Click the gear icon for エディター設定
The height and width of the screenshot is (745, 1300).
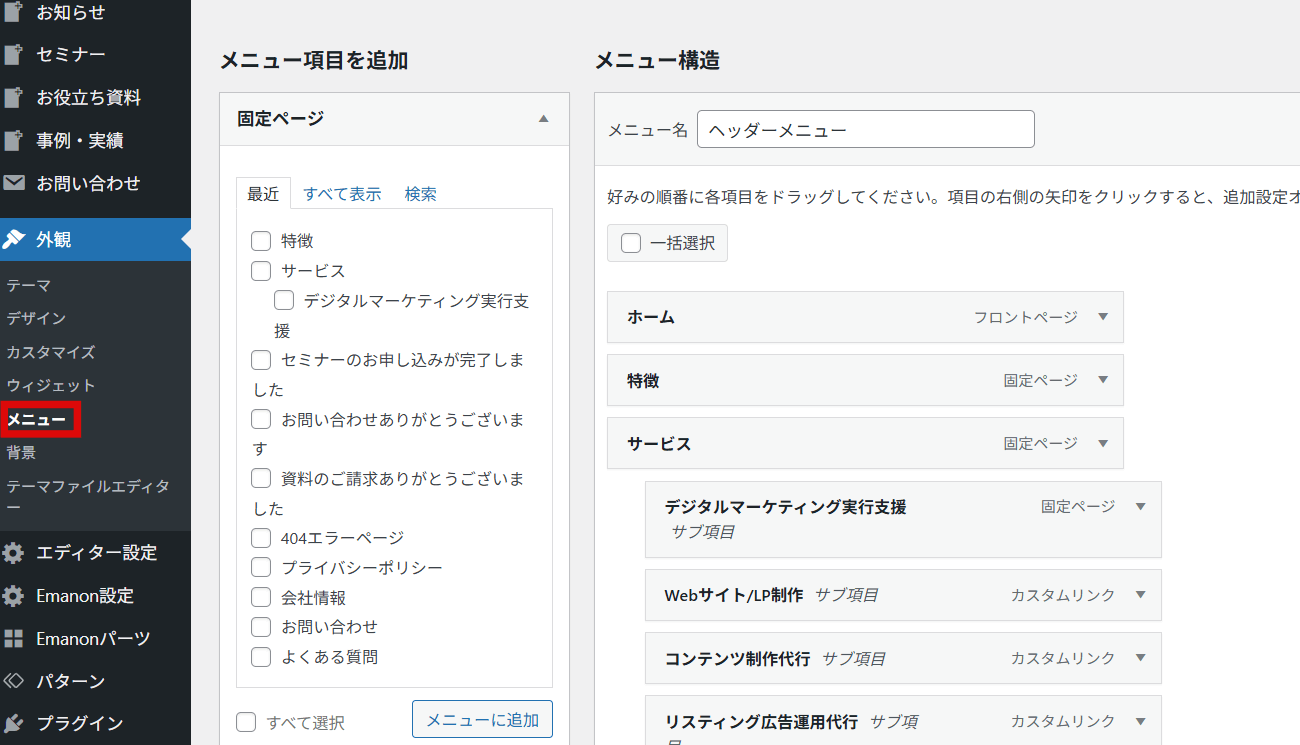14,553
